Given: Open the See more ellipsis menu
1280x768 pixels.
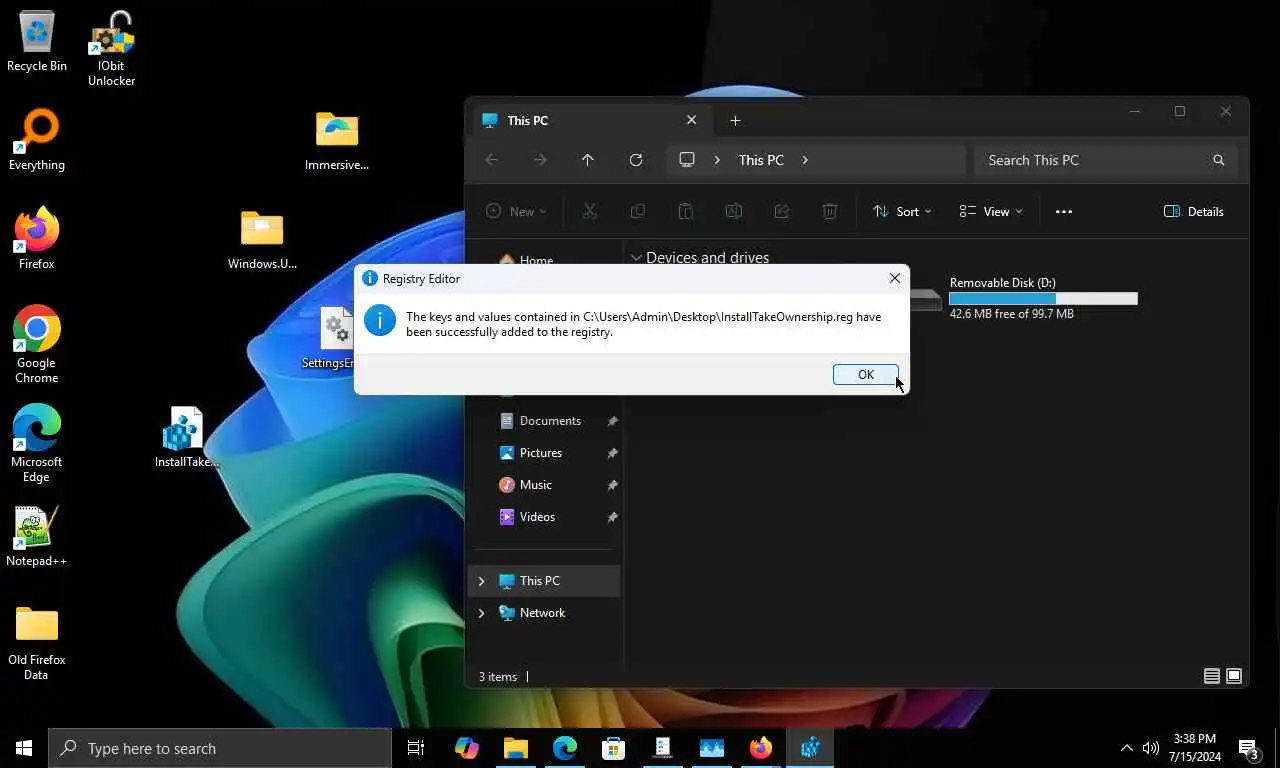Looking at the screenshot, I should click(1063, 211).
